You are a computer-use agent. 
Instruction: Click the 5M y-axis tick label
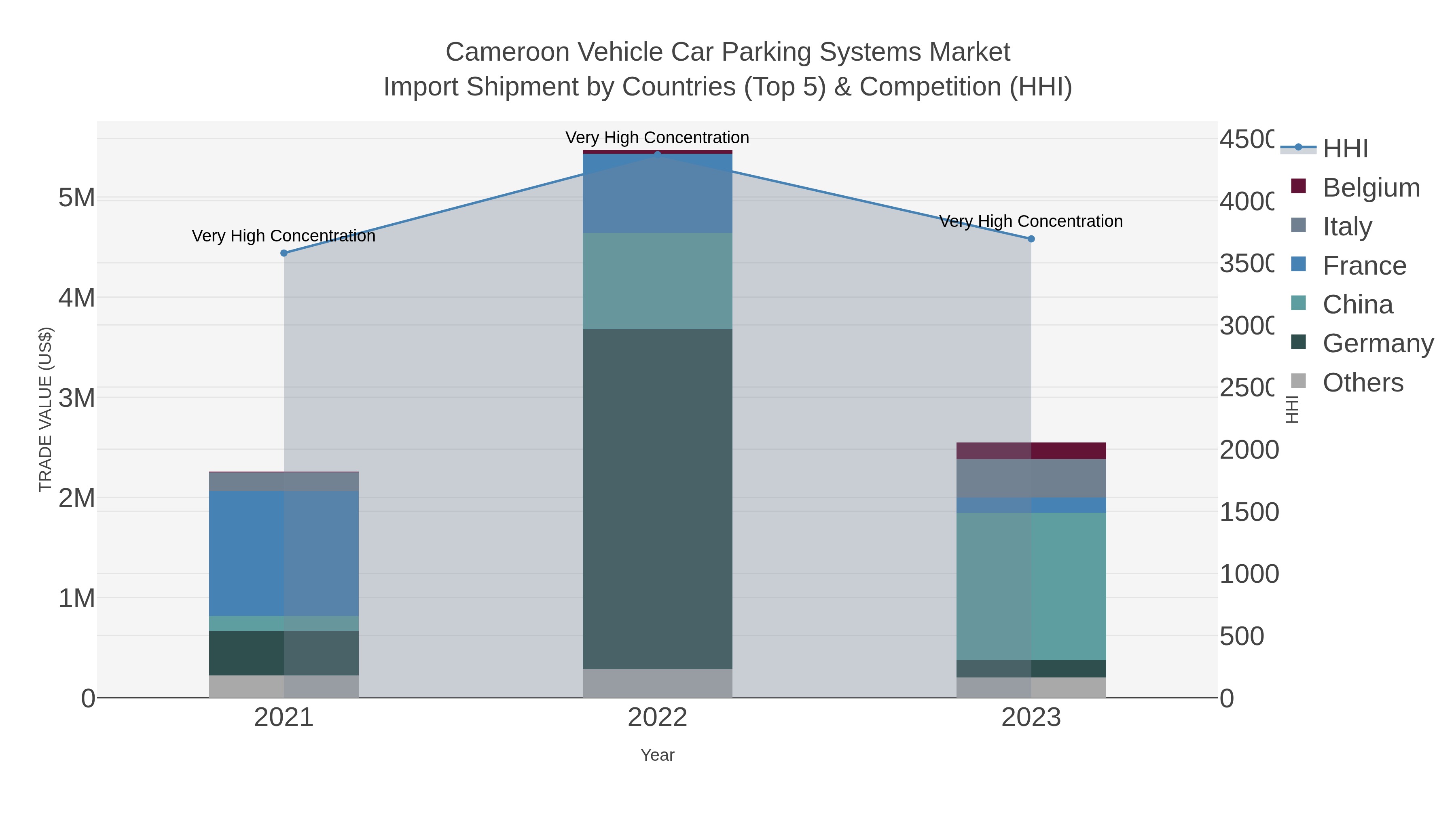77,198
